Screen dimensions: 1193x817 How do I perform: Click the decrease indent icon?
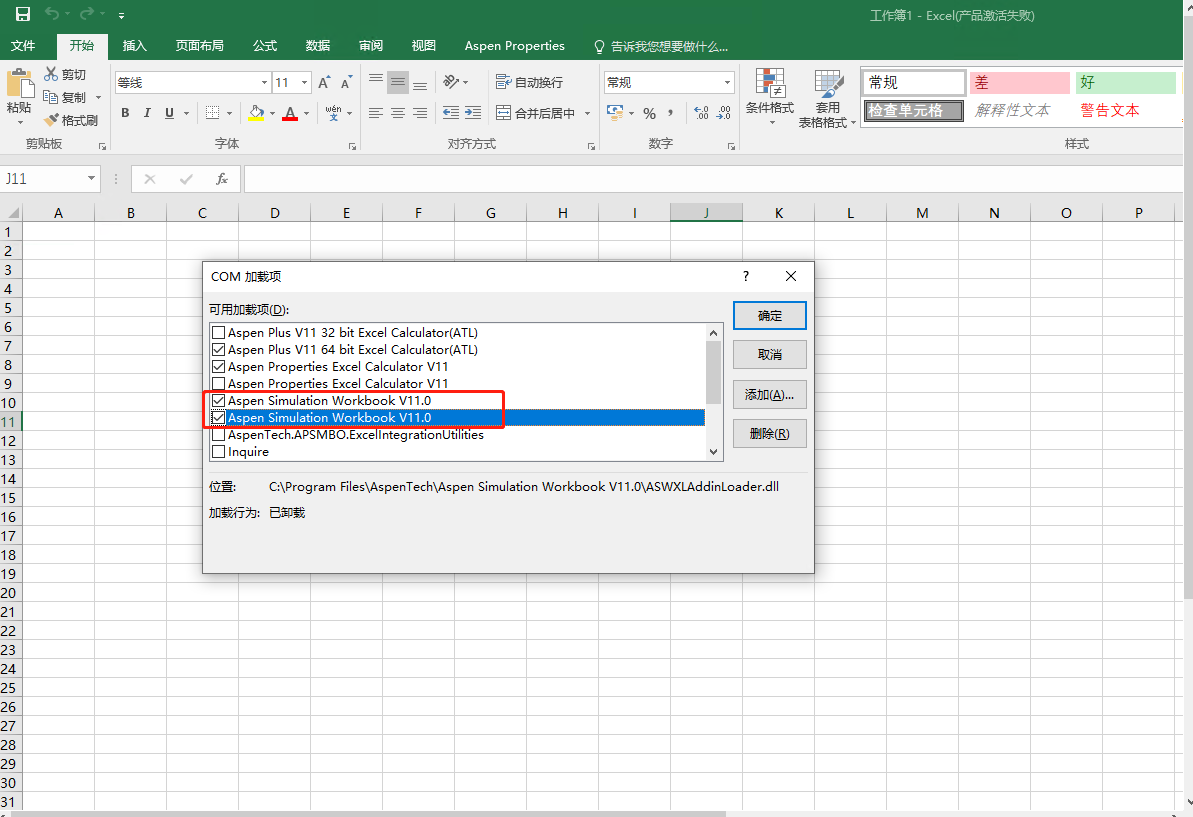tap(451, 113)
